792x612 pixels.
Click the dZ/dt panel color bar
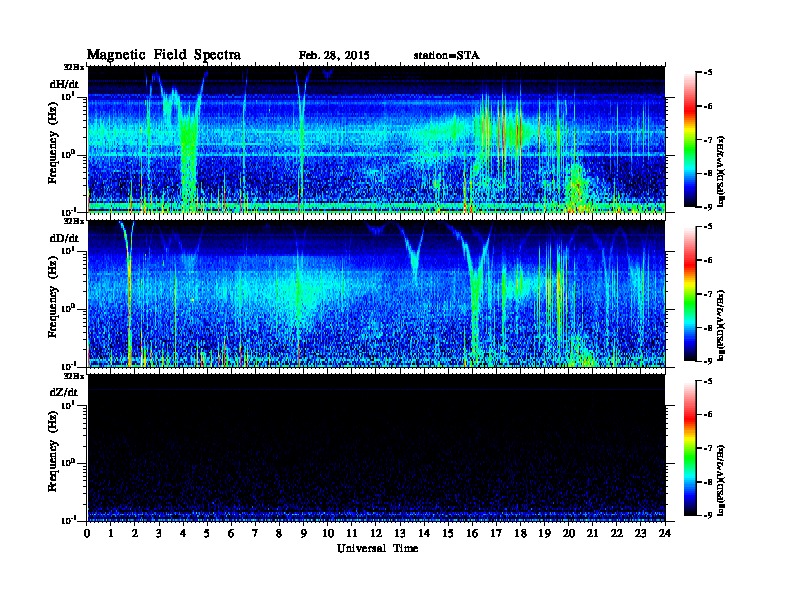[690, 448]
